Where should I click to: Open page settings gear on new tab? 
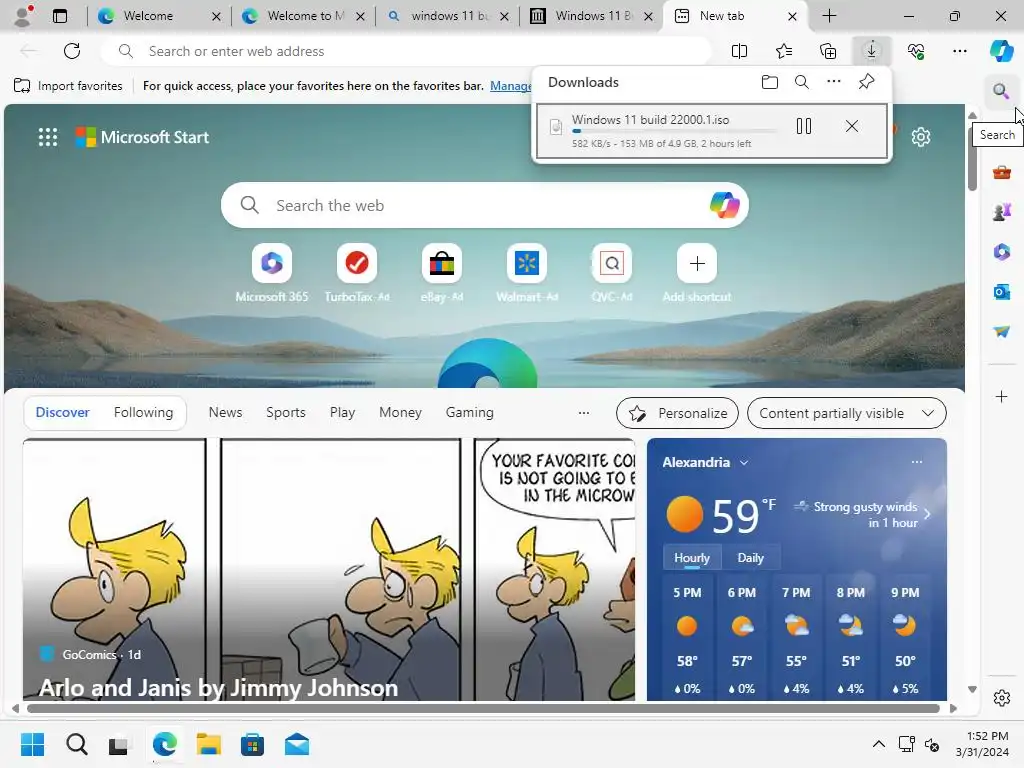pos(921,137)
